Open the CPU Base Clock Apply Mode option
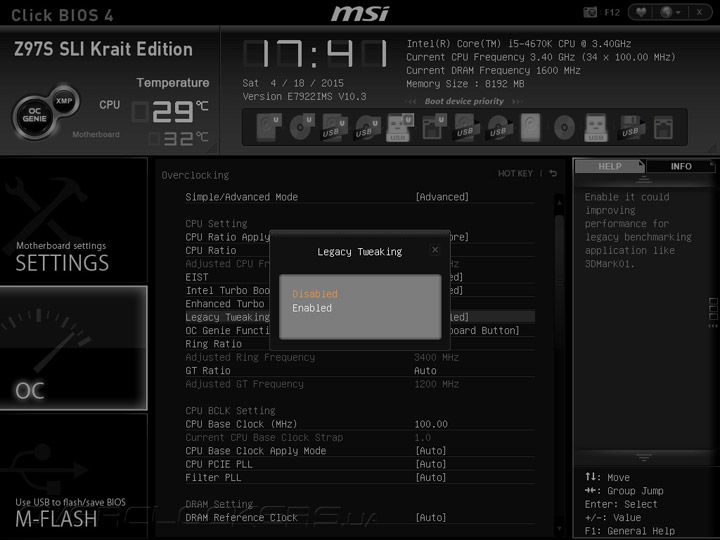This screenshot has width=720, height=540. [x=360, y=451]
